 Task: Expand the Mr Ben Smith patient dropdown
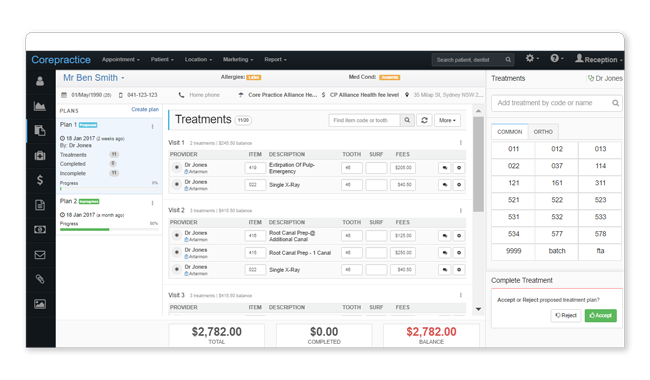click(94, 78)
